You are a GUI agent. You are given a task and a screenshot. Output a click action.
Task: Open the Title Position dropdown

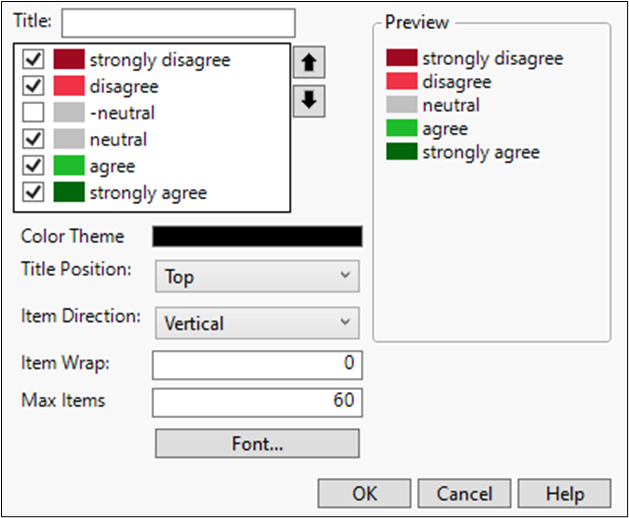point(257,276)
